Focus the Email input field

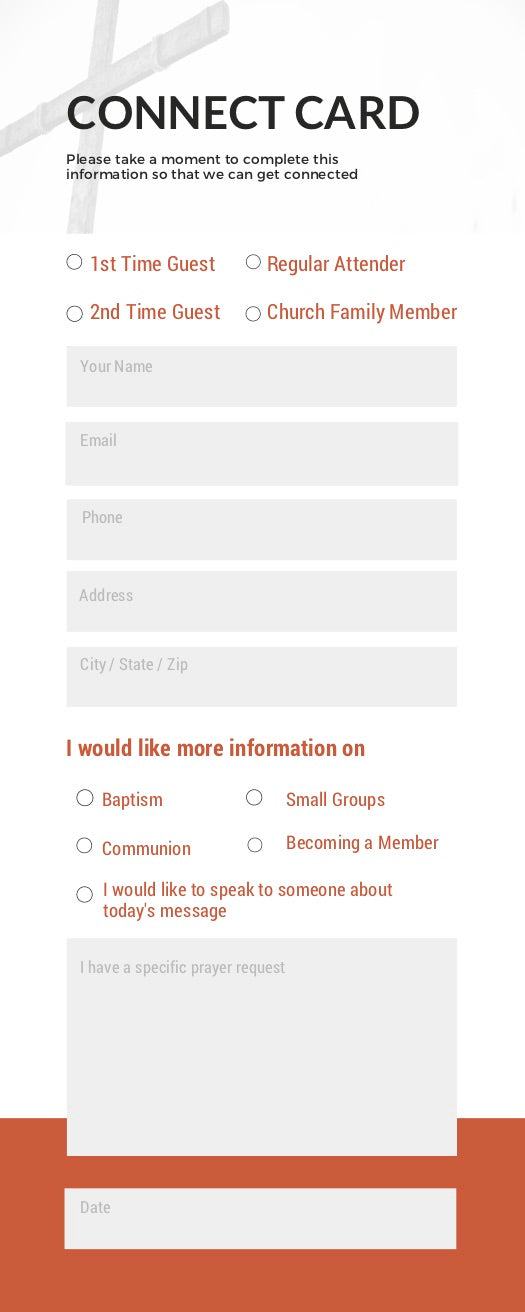(x=262, y=453)
